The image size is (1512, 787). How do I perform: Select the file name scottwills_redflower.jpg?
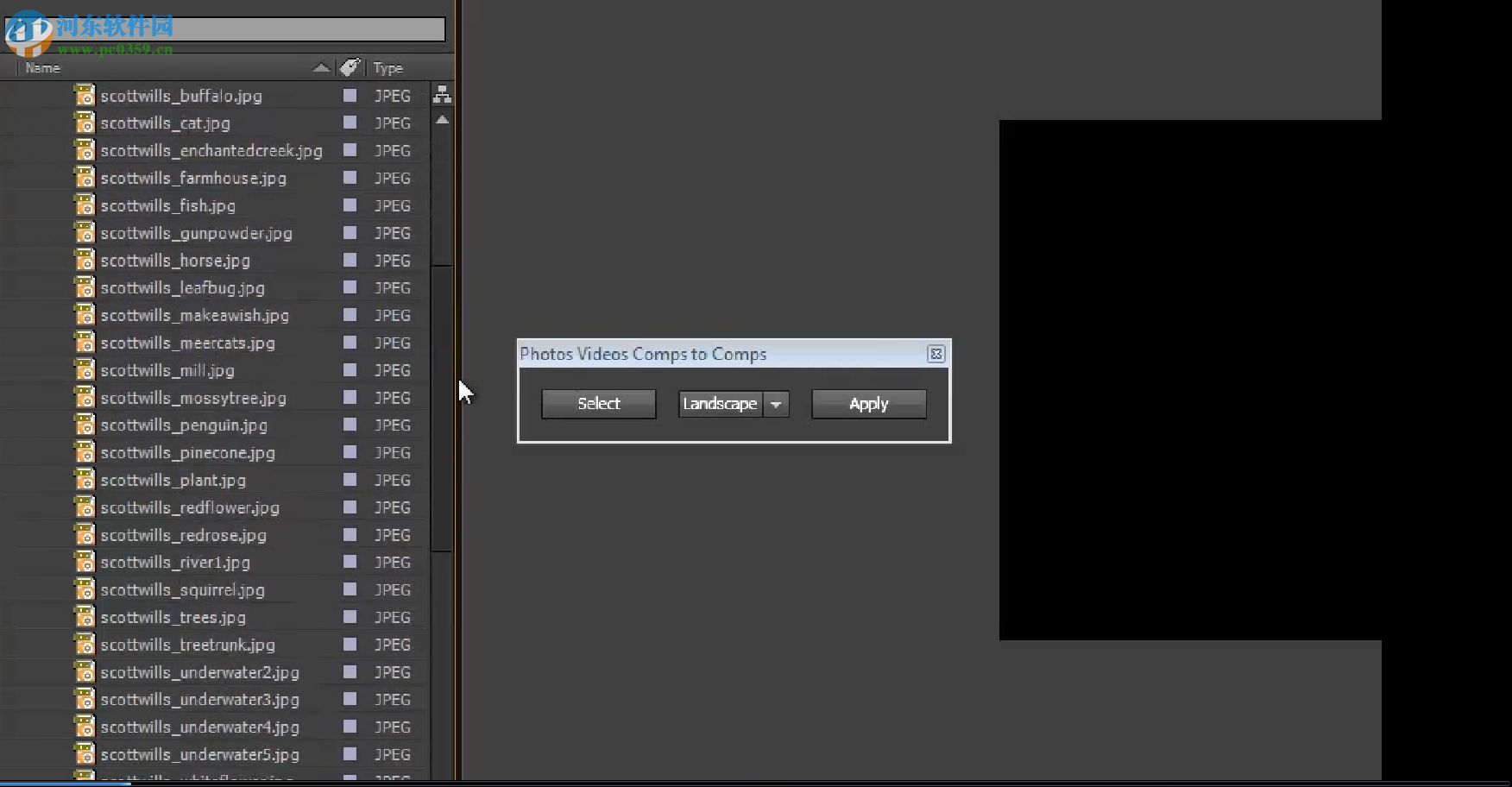pyautogui.click(x=190, y=508)
